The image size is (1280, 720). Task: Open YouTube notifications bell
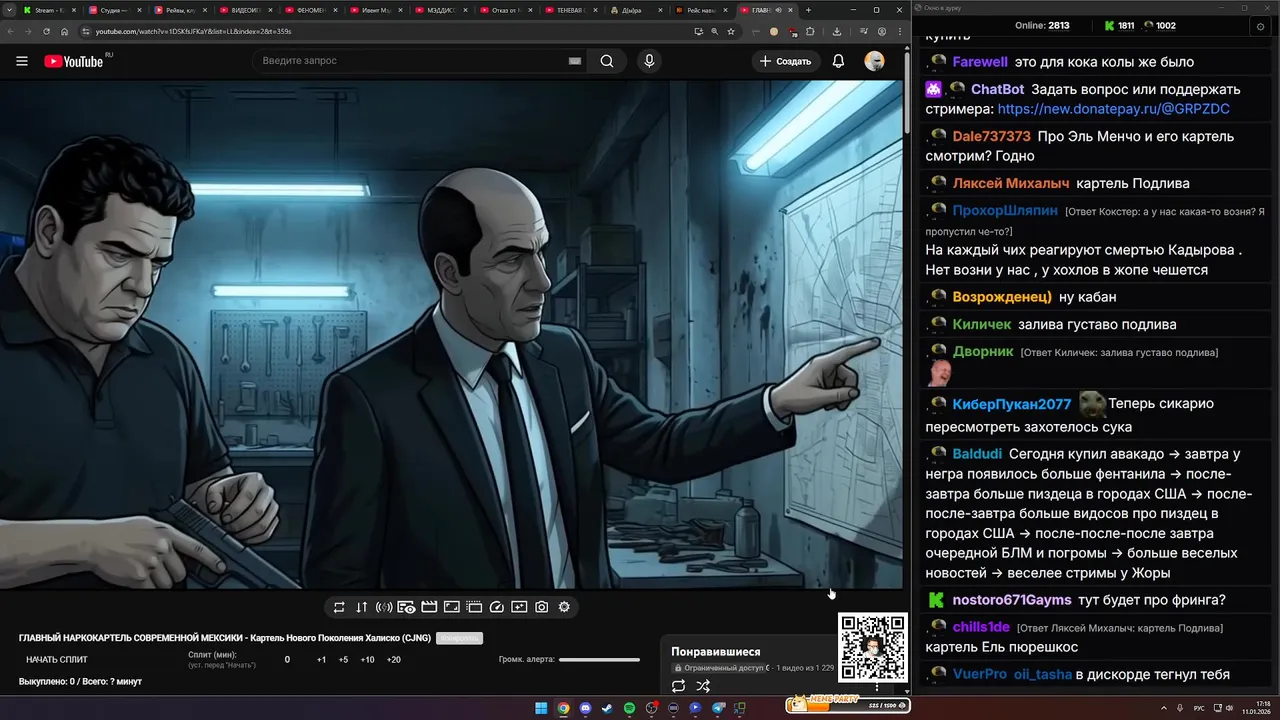tap(838, 61)
